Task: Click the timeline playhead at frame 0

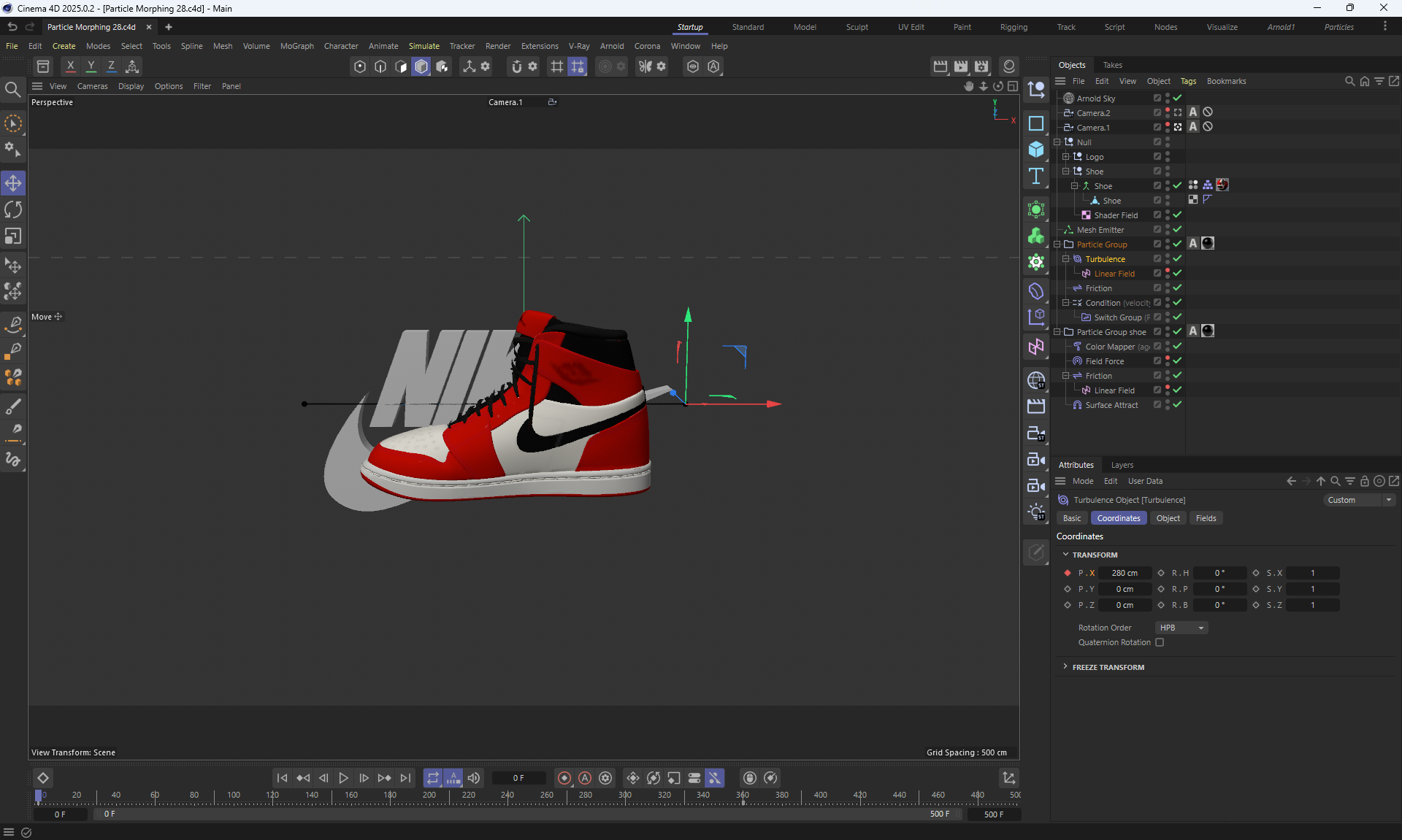Action: coord(39,795)
